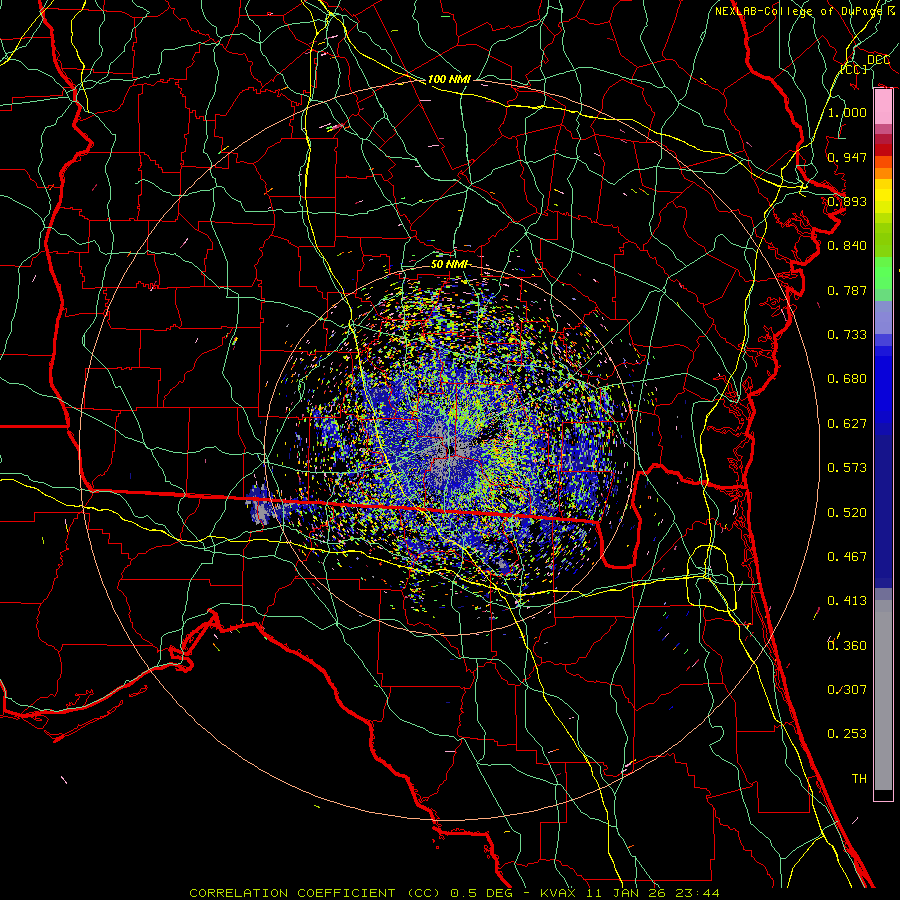Viewport: 900px width, 900px height.
Task: Select the 0.733 legend value
Action: (x=847, y=335)
